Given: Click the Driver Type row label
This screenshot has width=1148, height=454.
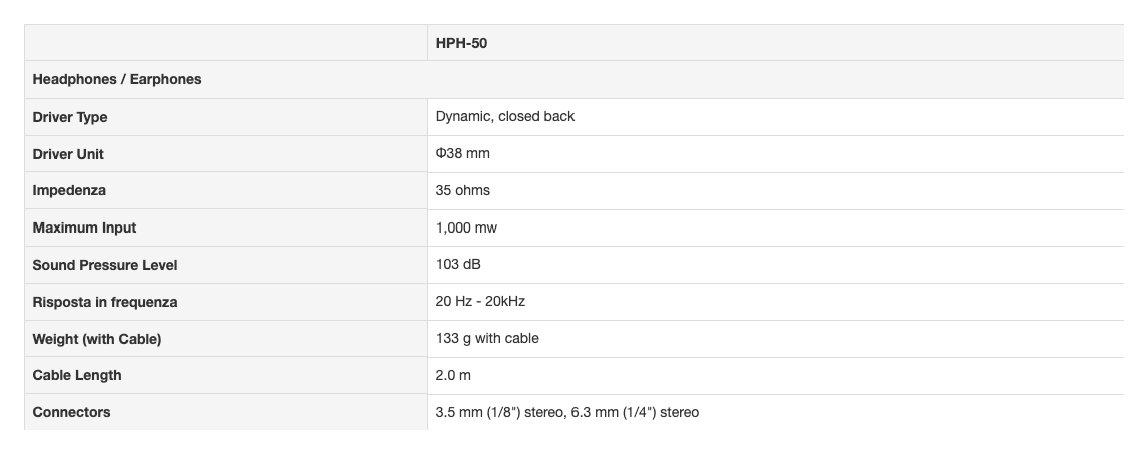Looking at the screenshot, I should (x=70, y=117).
